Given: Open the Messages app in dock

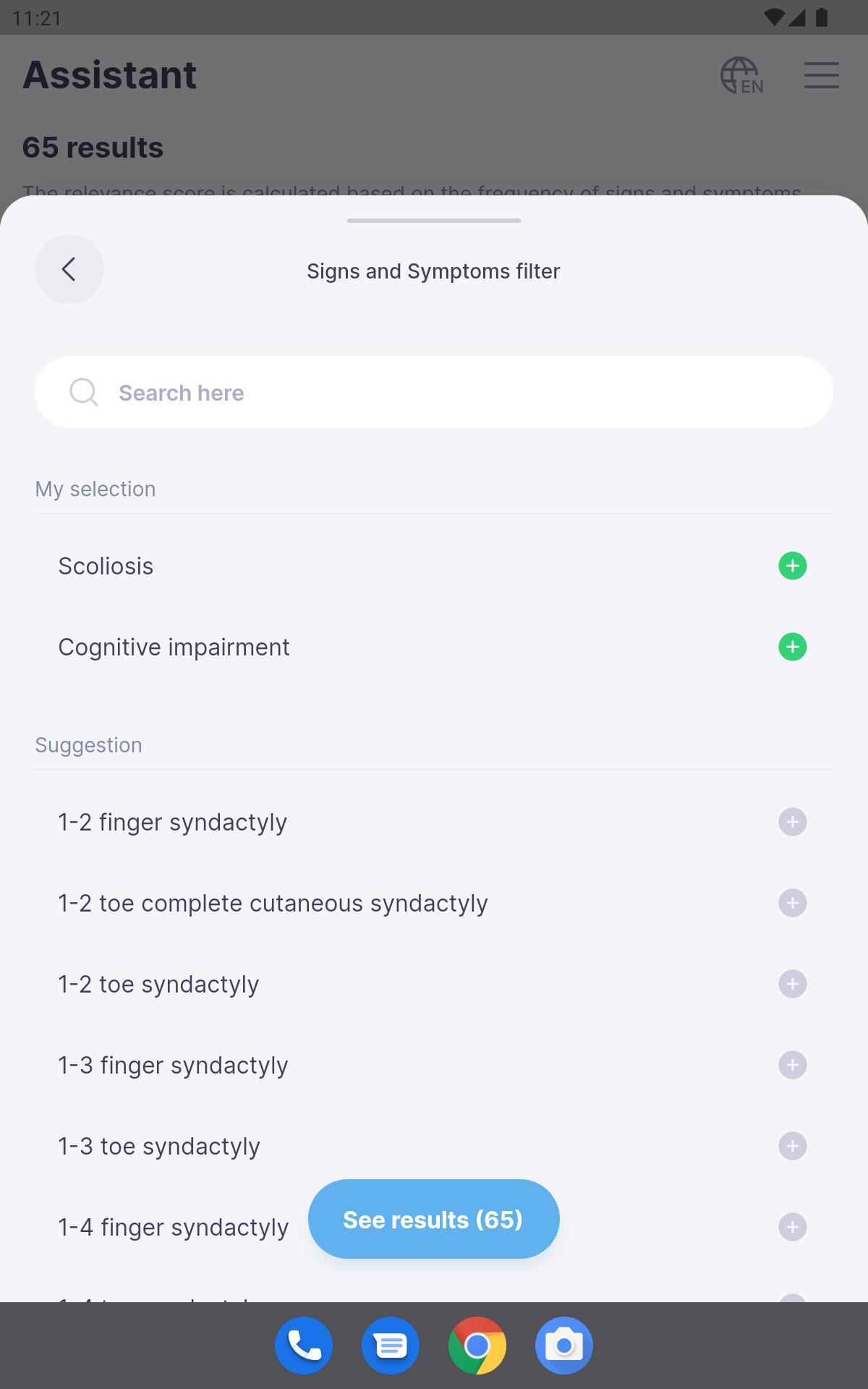Looking at the screenshot, I should (x=391, y=1346).
